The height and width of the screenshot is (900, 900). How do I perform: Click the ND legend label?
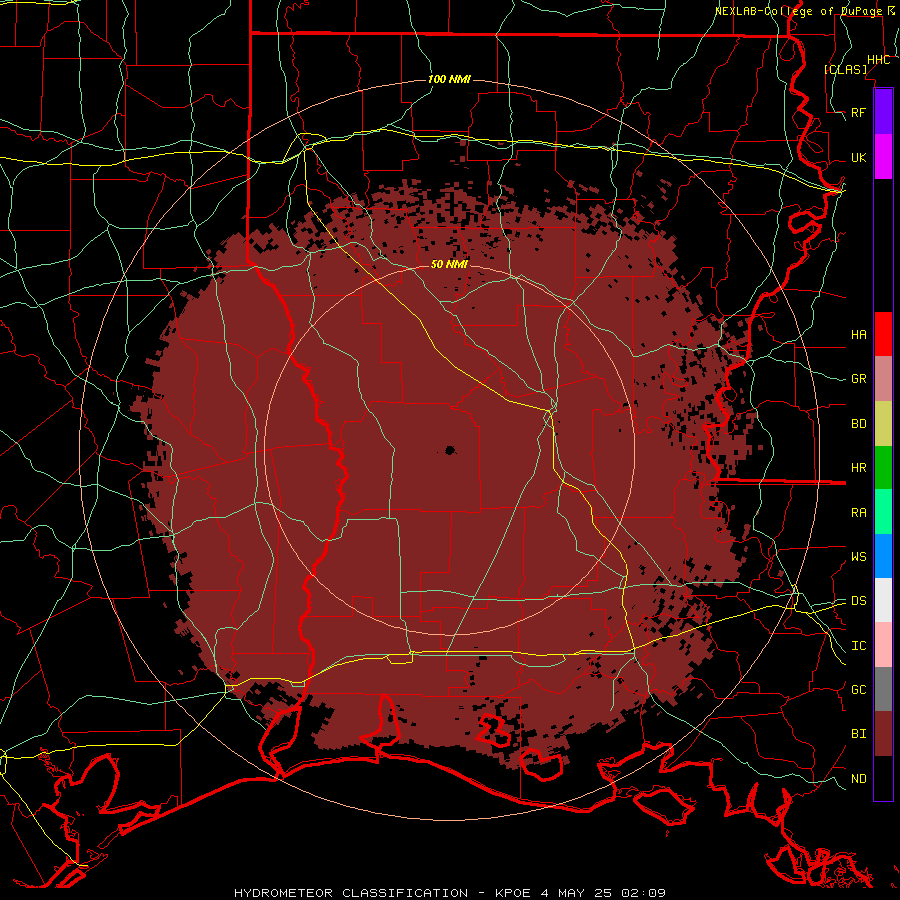pyautogui.click(x=858, y=779)
